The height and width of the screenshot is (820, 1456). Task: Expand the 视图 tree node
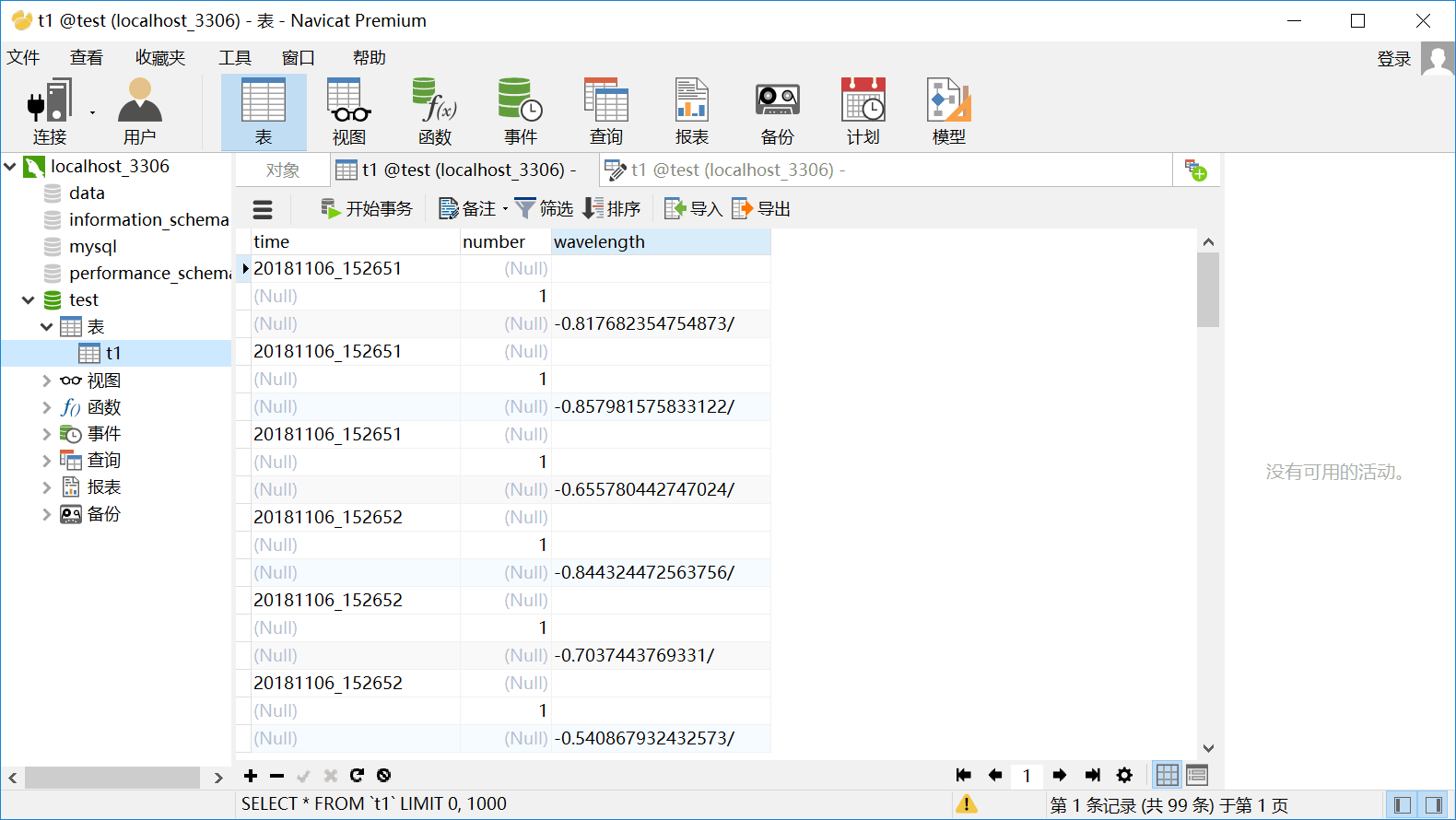(x=47, y=381)
